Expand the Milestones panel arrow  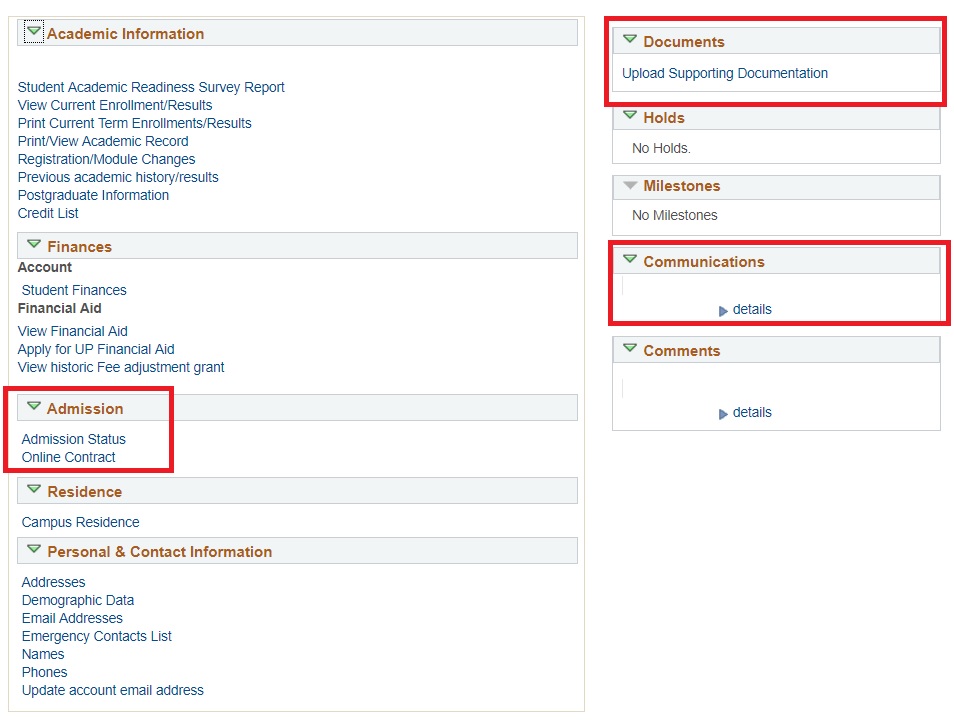coord(629,185)
